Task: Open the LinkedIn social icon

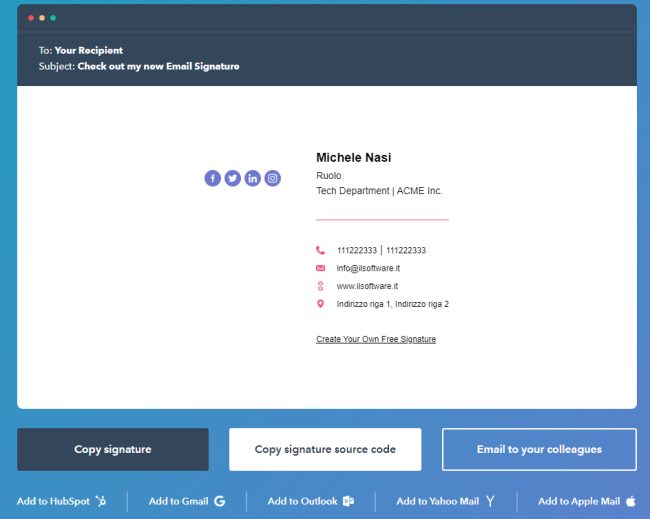Action: (252, 178)
